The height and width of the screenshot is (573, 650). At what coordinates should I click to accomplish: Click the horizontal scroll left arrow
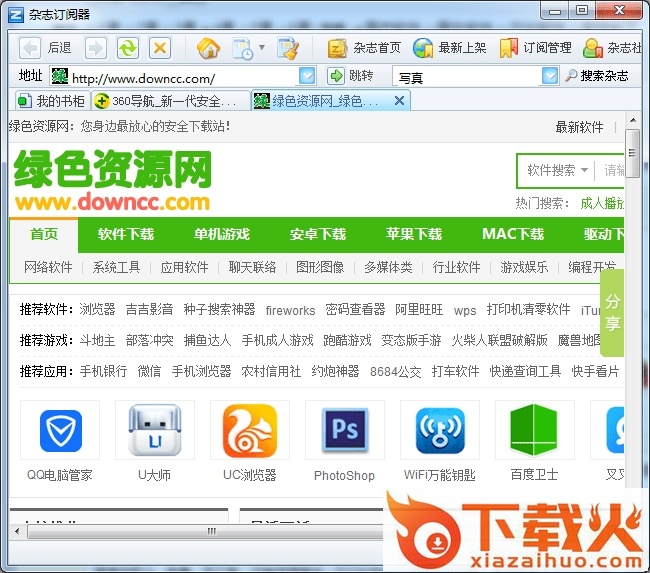tap(17, 531)
